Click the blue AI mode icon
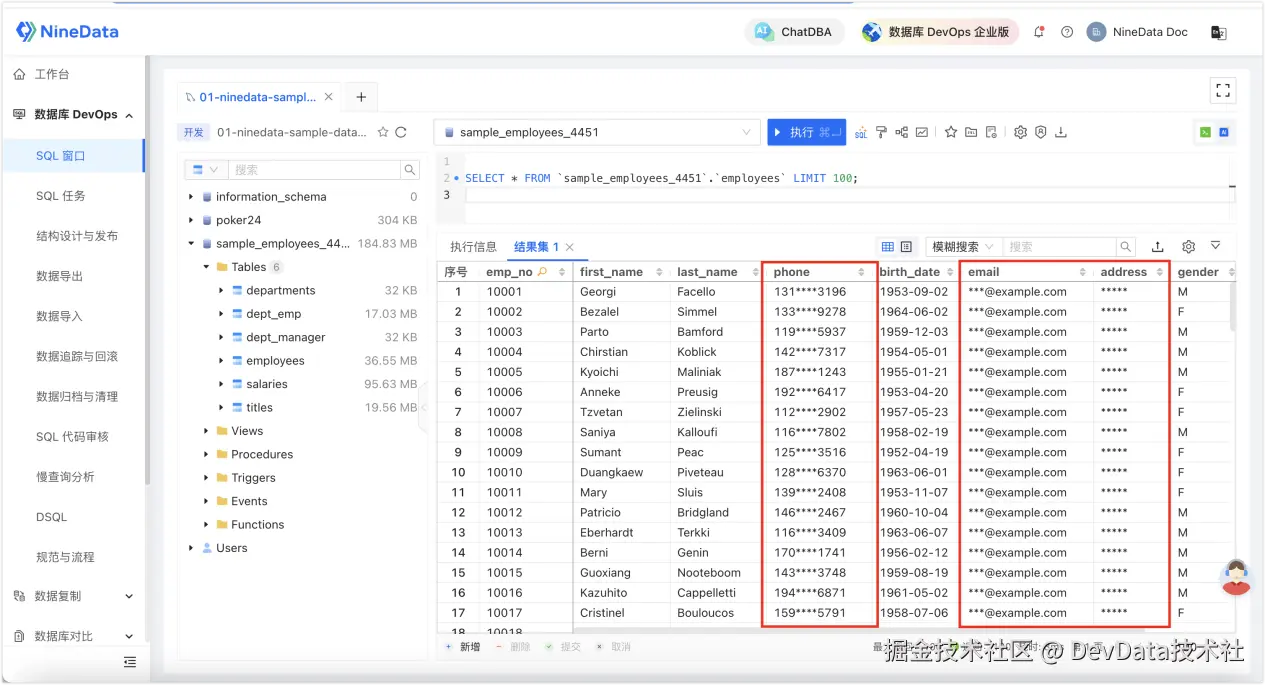The width and height of the screenshot is (1265, 685). pyautogui.click(x=1223, y=132)
